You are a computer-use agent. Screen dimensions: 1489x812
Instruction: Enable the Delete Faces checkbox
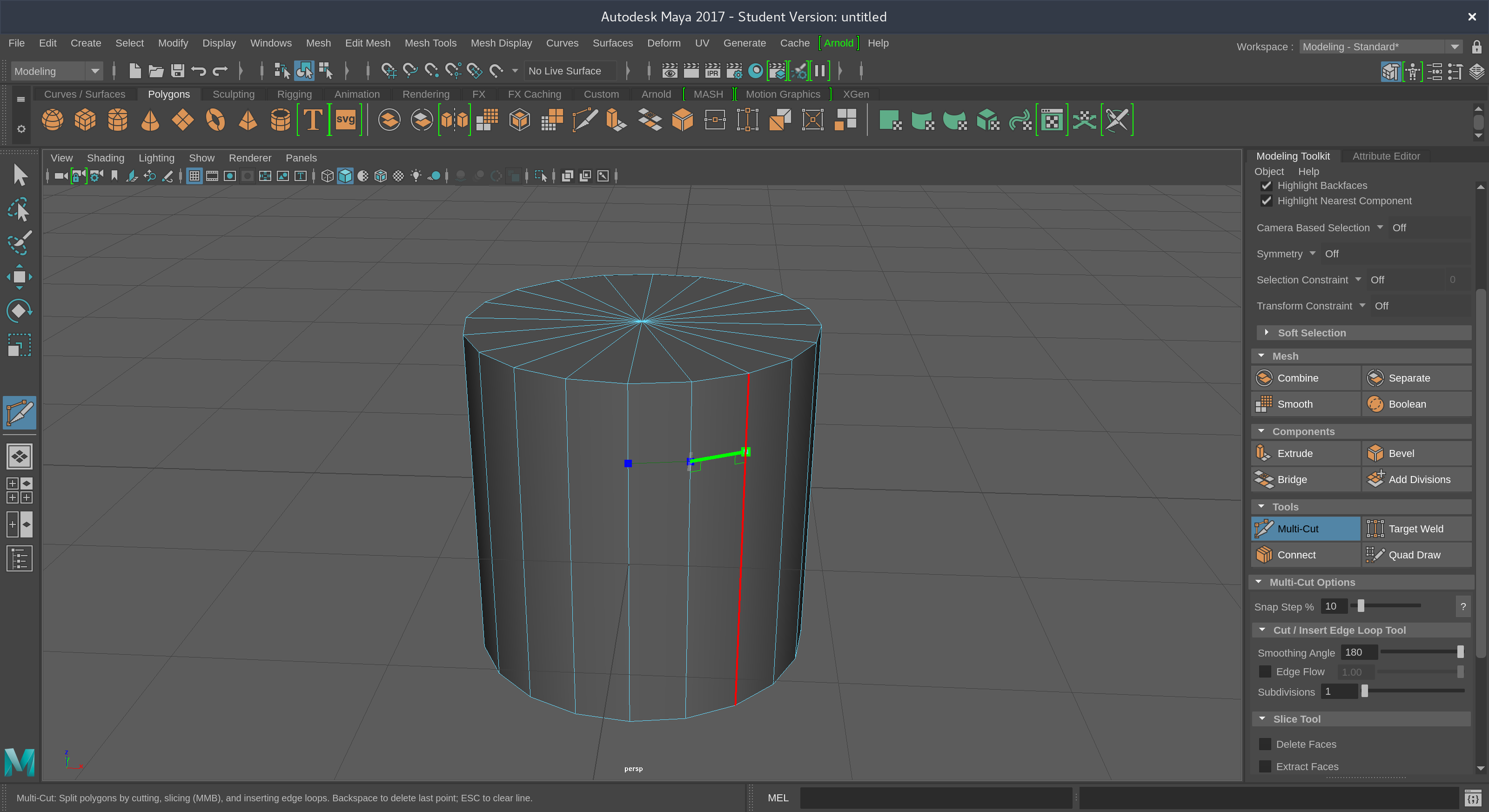(1265, 745)
